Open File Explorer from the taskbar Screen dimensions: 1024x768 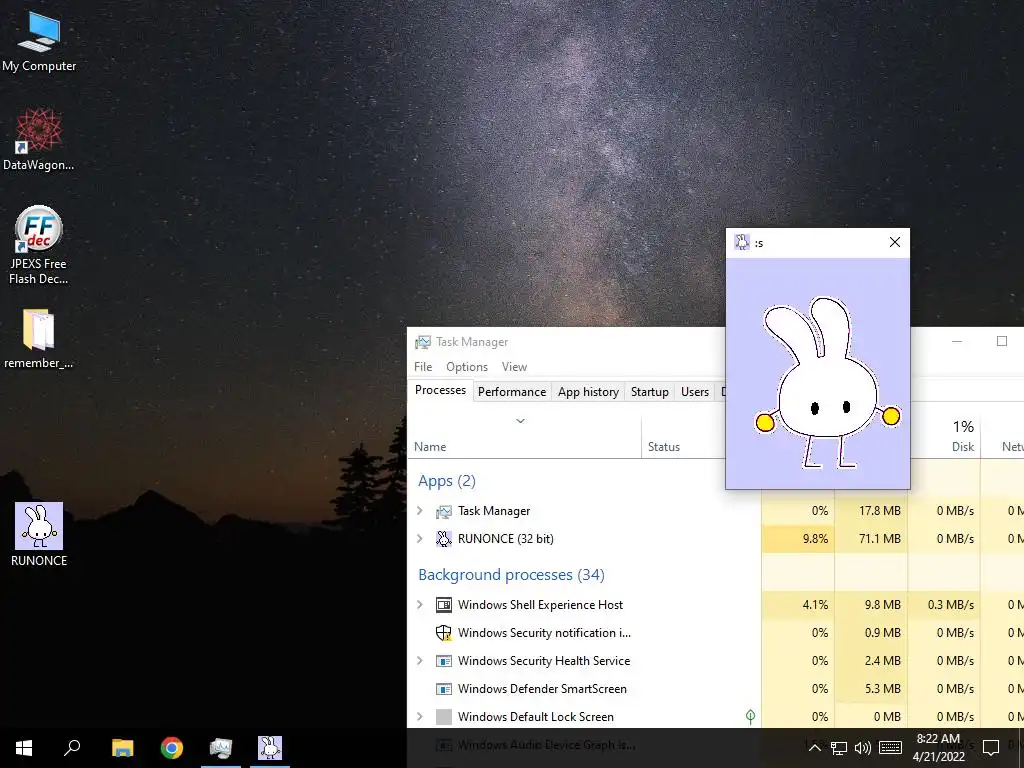pyautogui.click(x=122, y=748)
